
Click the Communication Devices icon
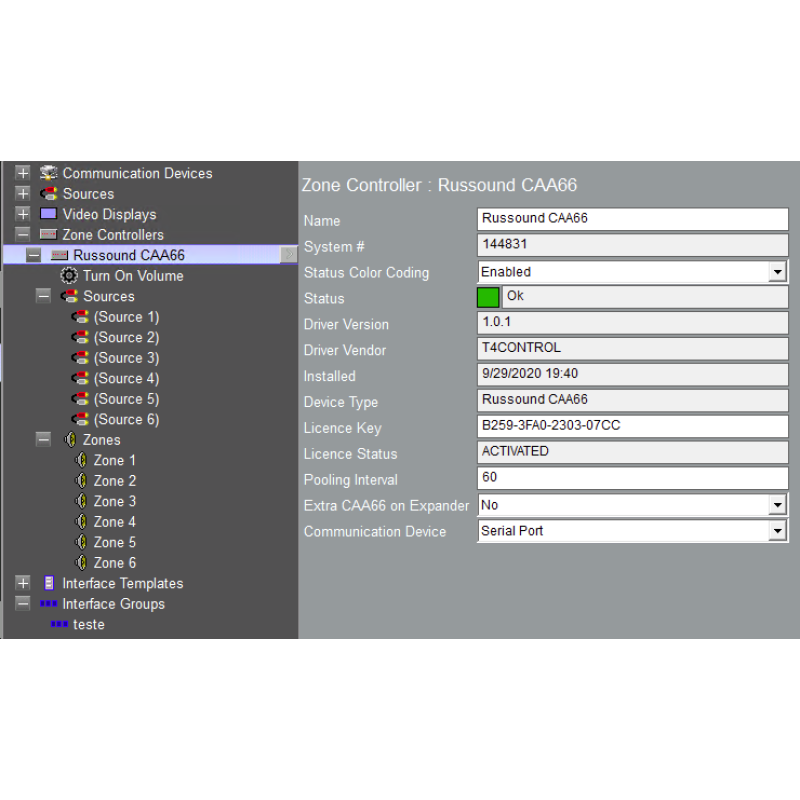[x=48, y=173]
